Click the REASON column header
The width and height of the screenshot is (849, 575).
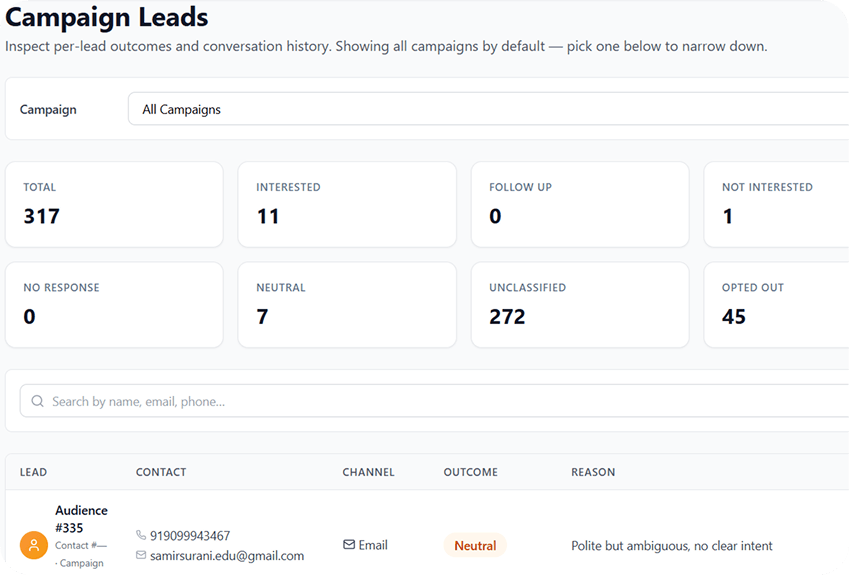(x=593, y=472)
